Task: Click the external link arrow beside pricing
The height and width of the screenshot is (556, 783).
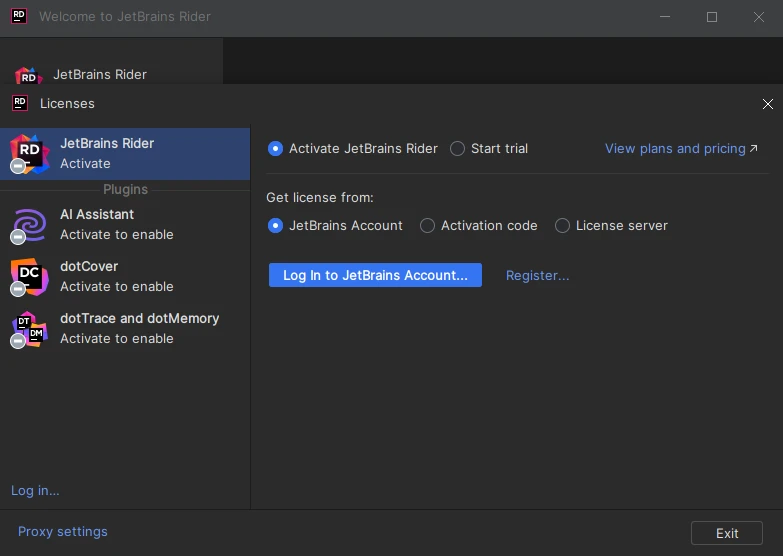Action: pos(754,149)
